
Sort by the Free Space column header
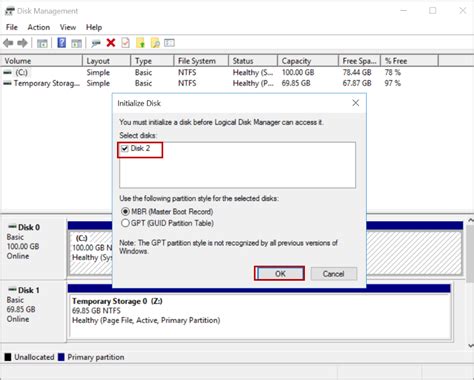point(359,61)
